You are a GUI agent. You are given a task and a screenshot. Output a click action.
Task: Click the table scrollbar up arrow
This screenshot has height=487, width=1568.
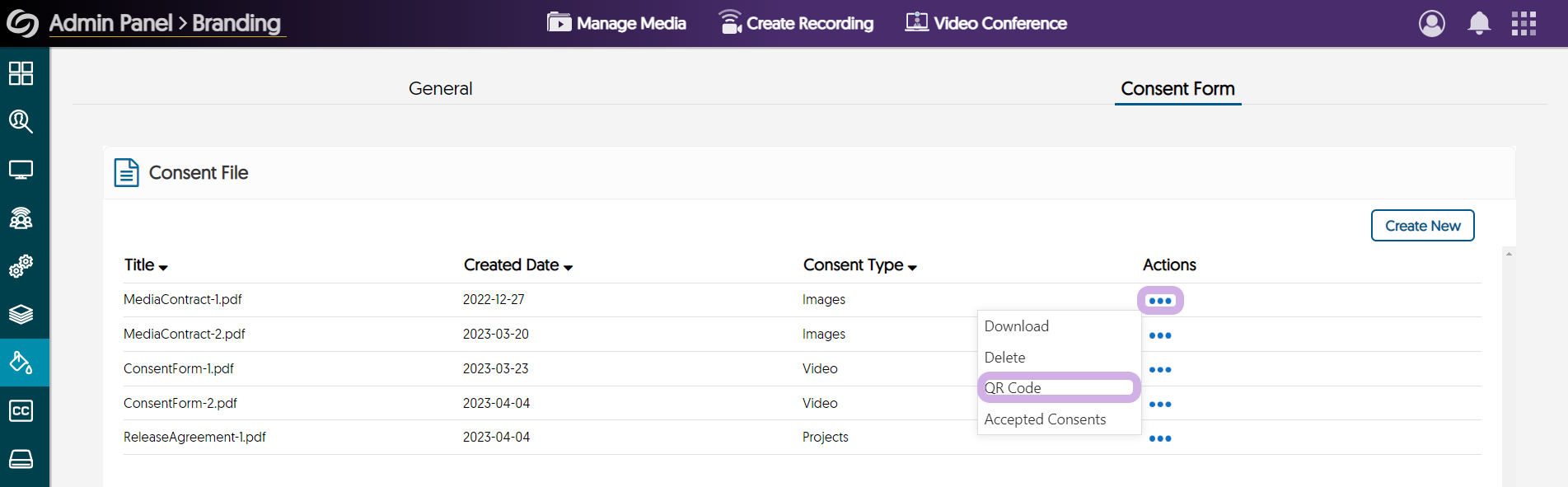pos(1508,254)
